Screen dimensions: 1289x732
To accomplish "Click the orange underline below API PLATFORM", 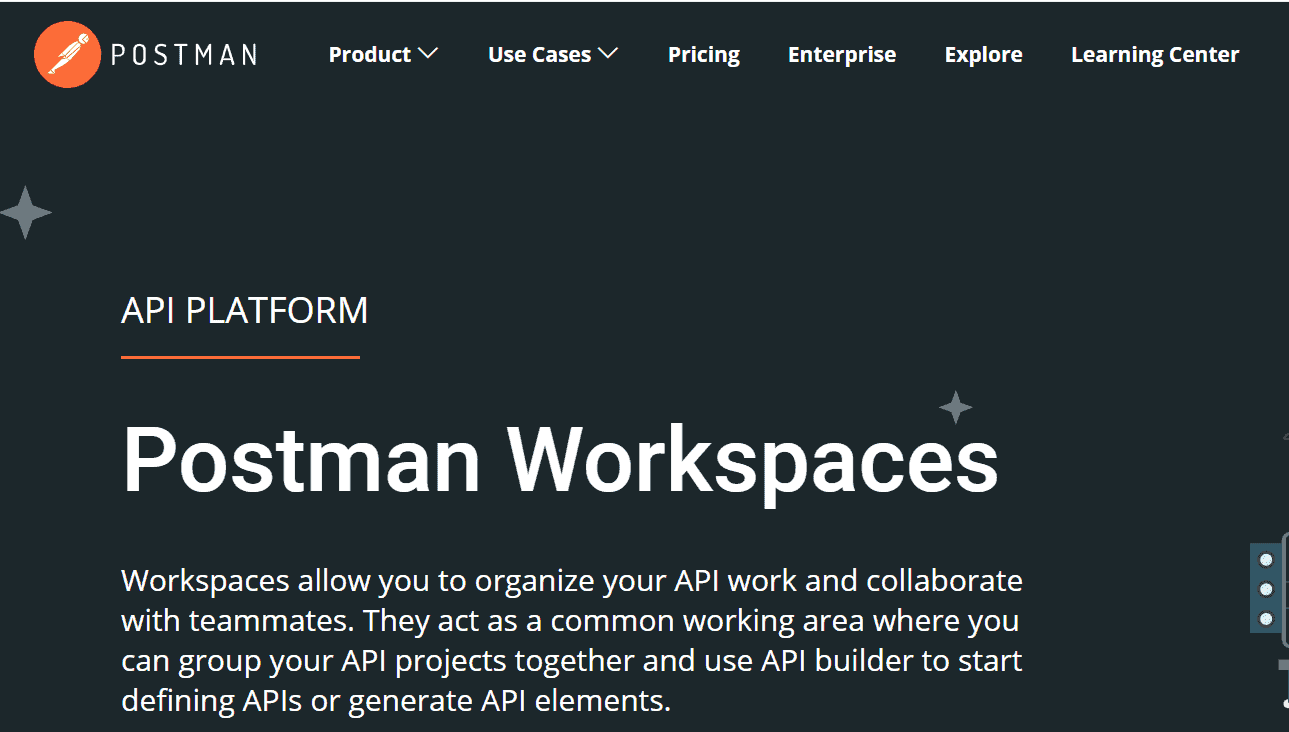I will click(x=240, y=357).
